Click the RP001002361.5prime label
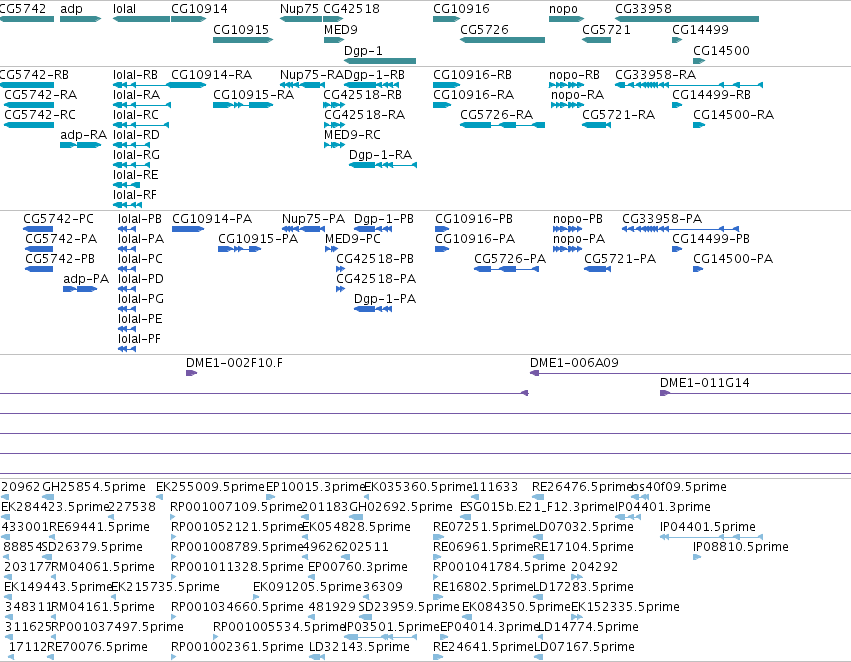 click(237, 647)
